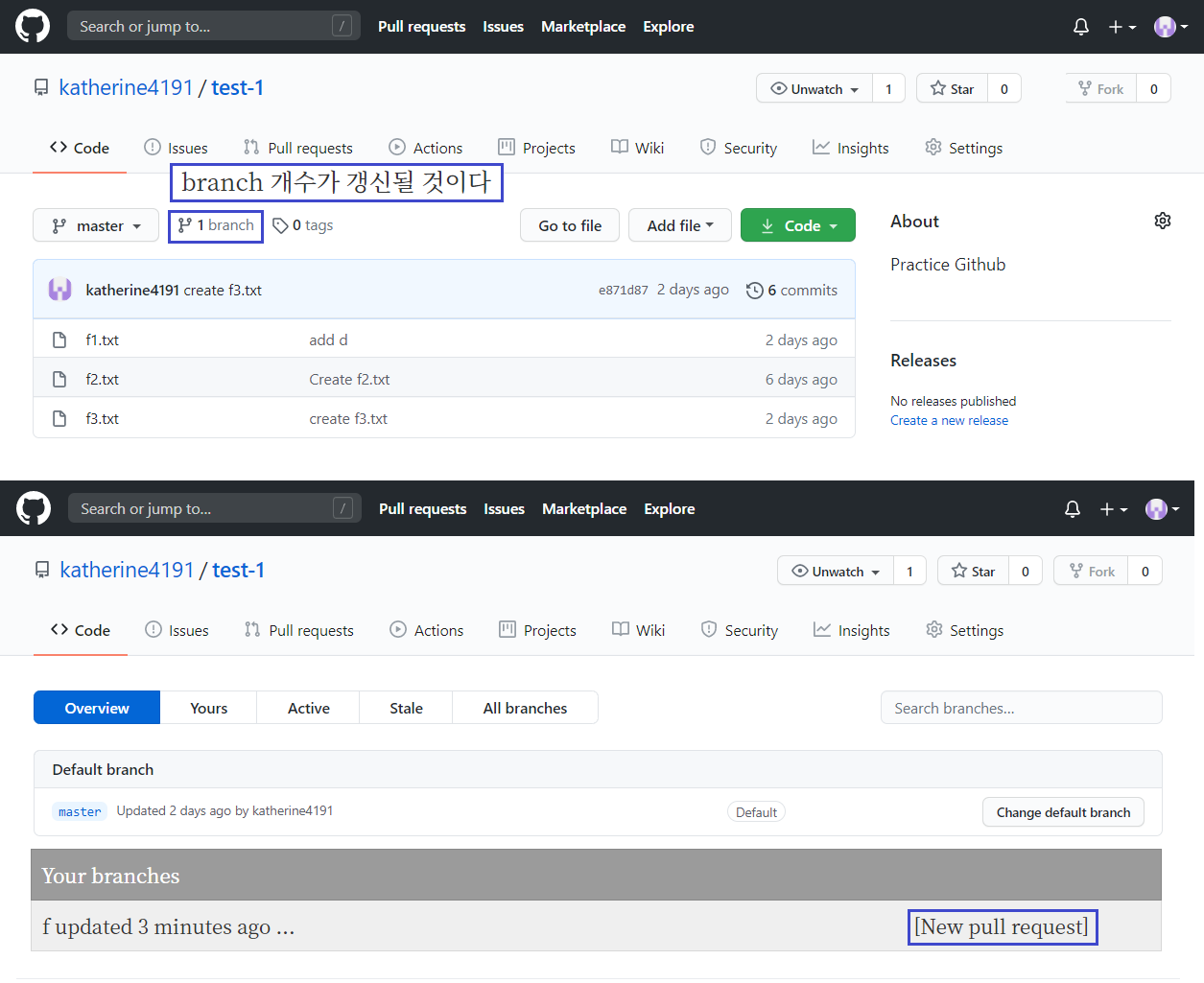Click GitHub logo in top screenshot header
Image resolution: width=1204 pixels, height=983 pixels.
pos(33,26)
